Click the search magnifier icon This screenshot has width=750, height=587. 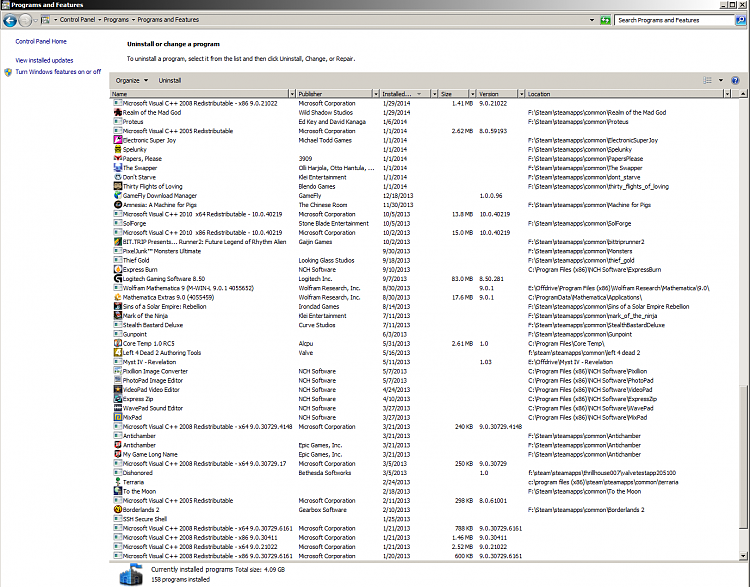click(x=740, y=20)
